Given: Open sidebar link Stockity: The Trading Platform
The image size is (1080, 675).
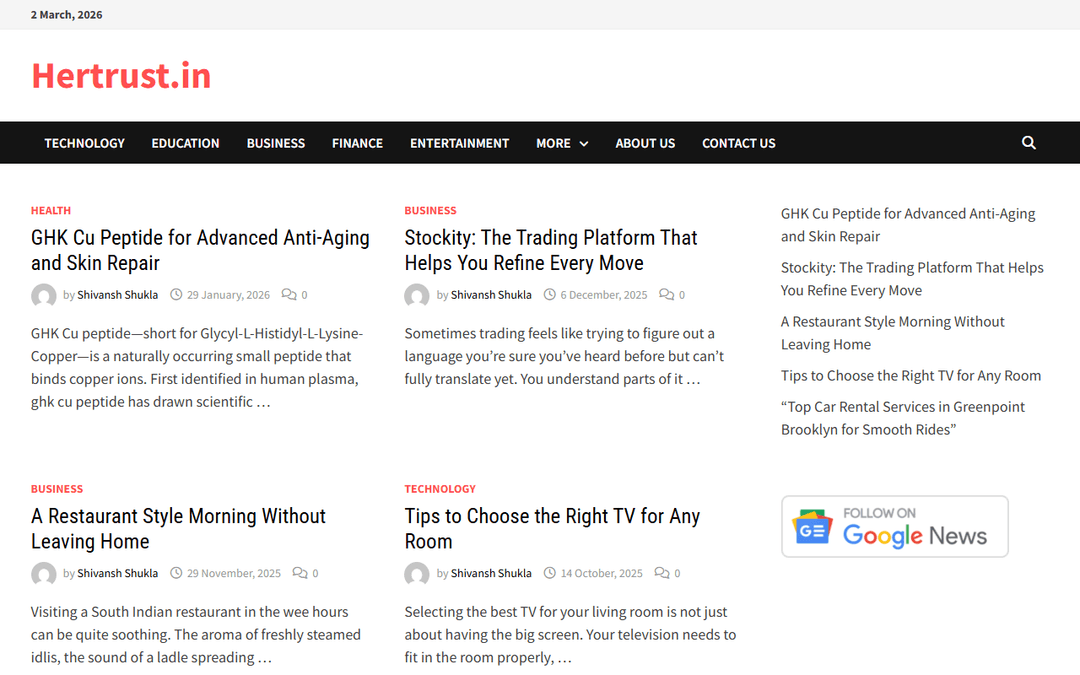Looking at the screenshot, I should [913, 278].
